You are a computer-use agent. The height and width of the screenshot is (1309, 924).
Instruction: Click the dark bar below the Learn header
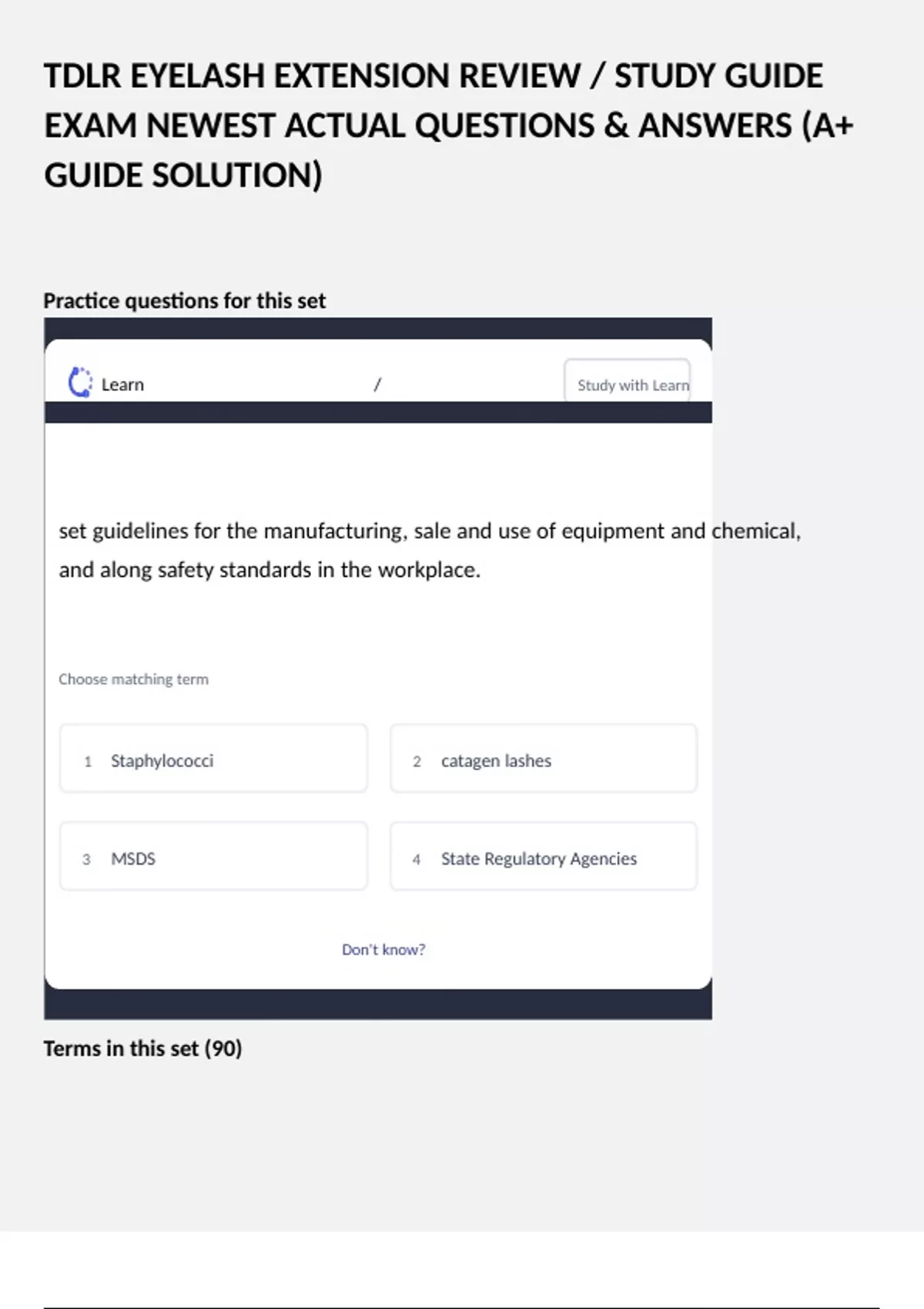tap(377, 413)
